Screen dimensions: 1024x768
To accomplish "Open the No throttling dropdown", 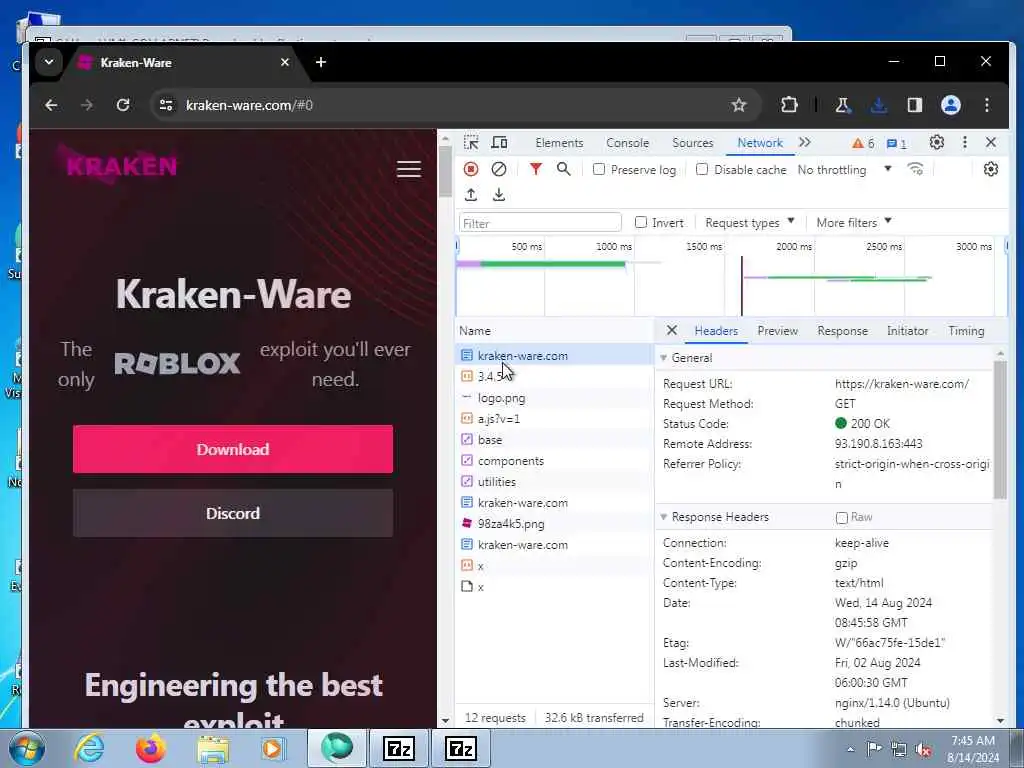I will click(x=844, y=170).
